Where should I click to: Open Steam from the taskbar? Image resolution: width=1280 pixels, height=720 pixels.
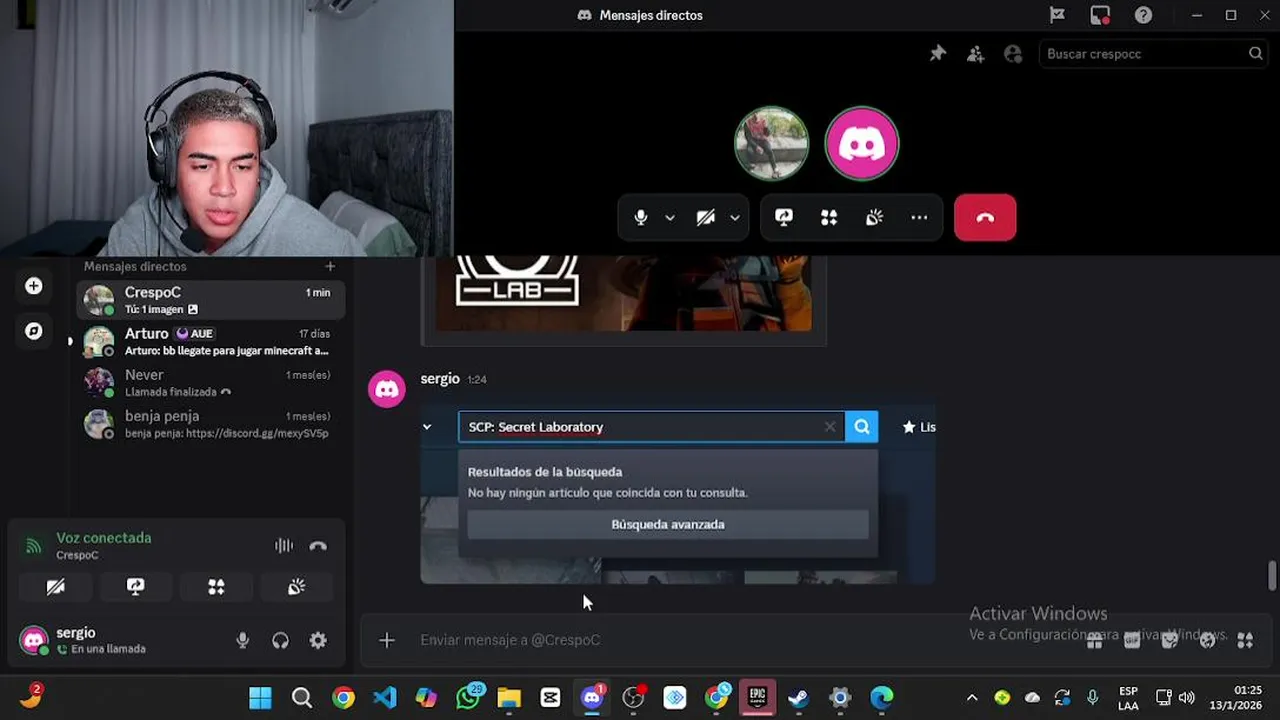(798, 698)
